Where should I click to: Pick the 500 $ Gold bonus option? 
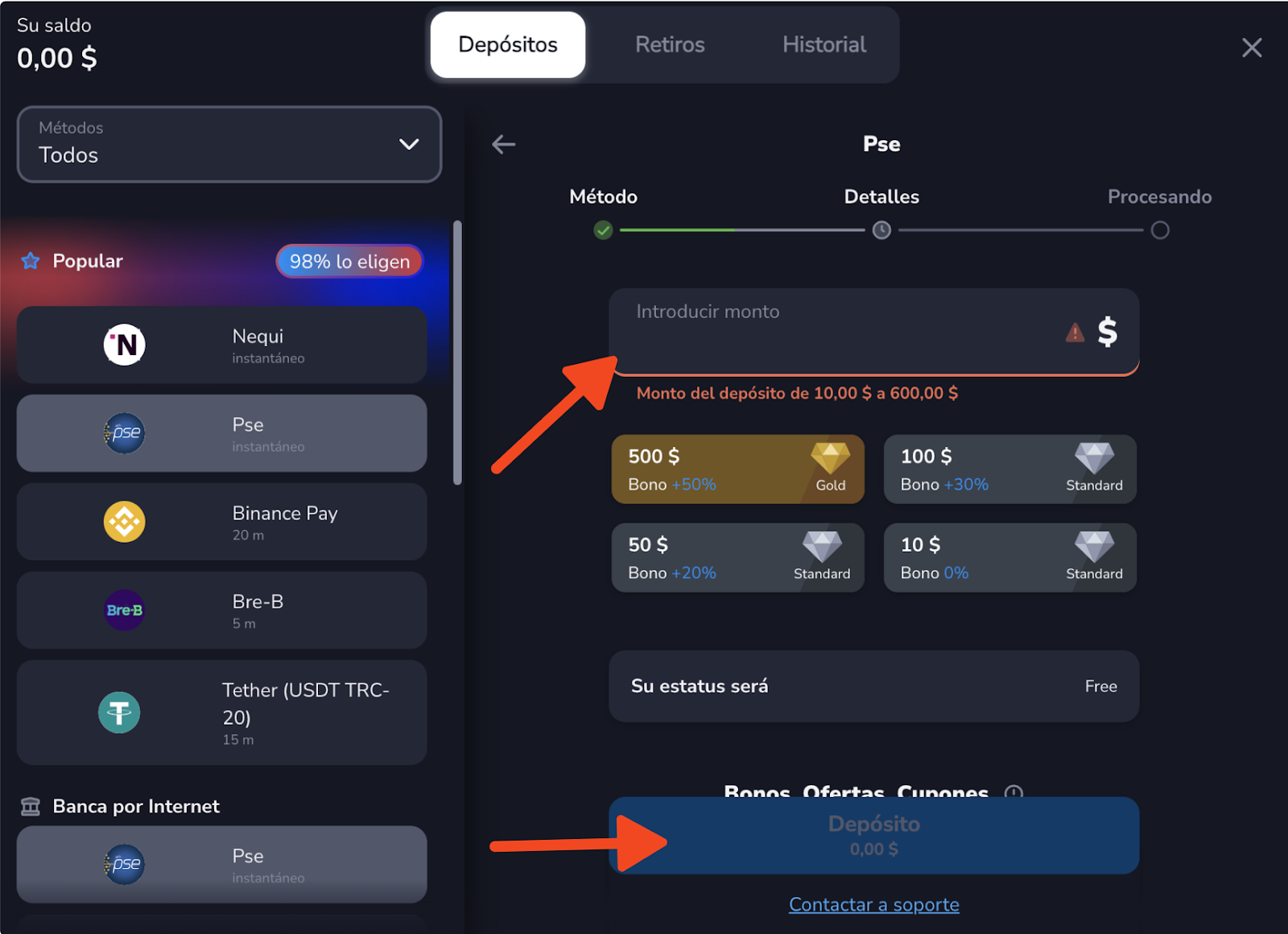tap(737, 469)
